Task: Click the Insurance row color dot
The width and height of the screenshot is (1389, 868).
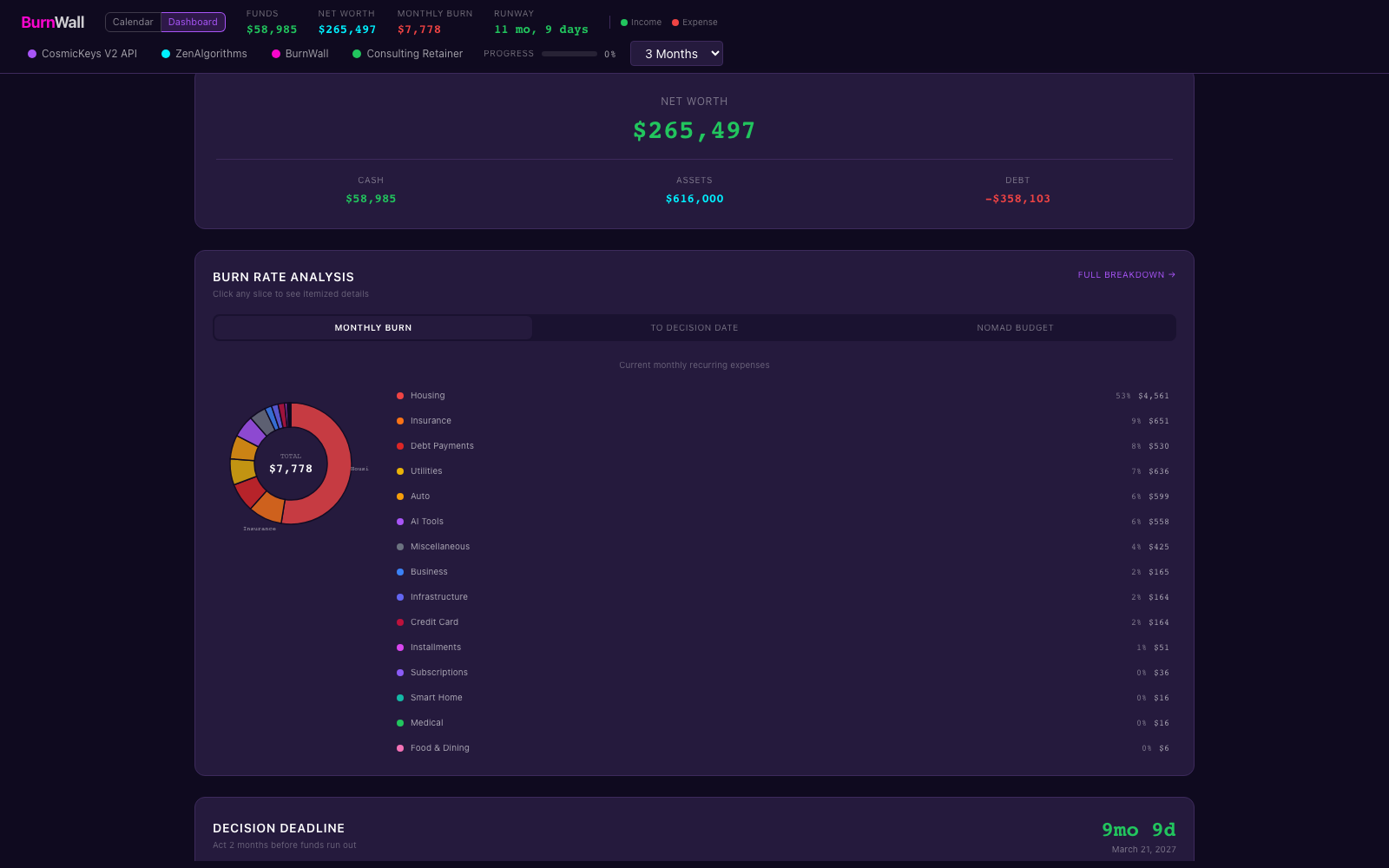Action: [x=400, y=421]
